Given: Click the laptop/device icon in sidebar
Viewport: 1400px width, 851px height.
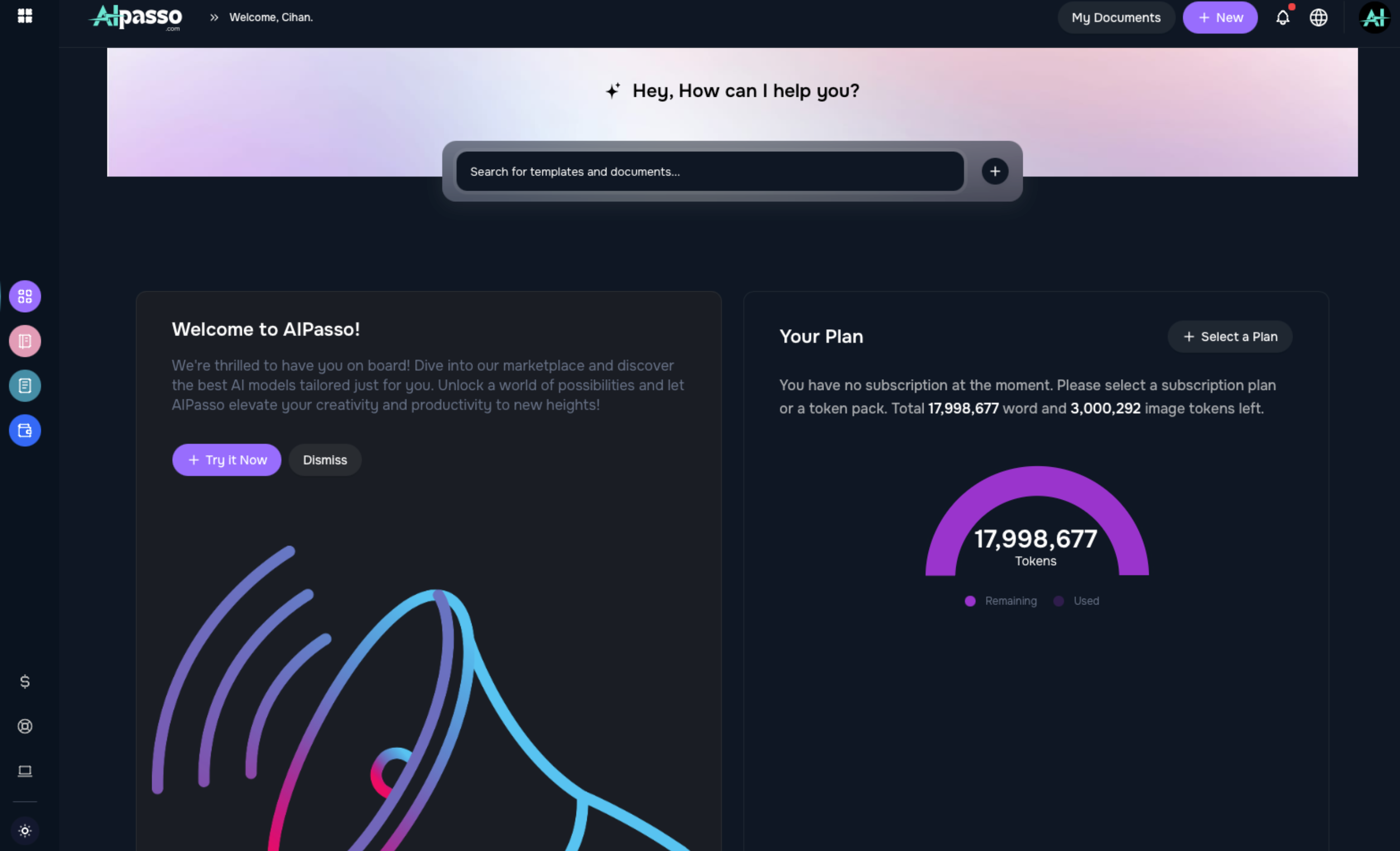Looking at the screenshot, I should coord(25,771).
